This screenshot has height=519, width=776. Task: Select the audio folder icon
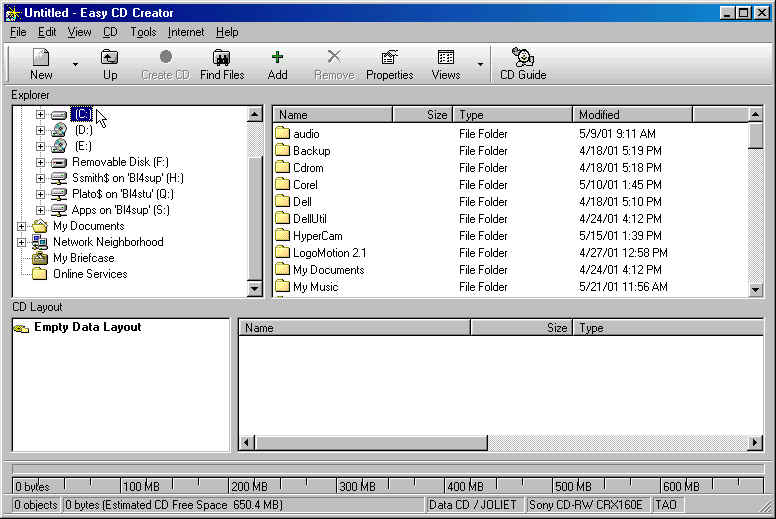click(x=283, y=133)
